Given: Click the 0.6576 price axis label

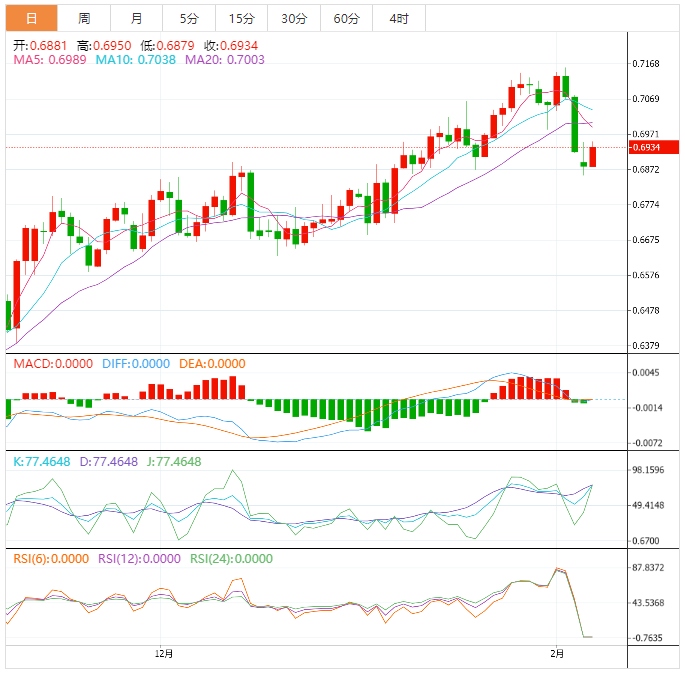Looking at the screenshot, I should point(646,275).
